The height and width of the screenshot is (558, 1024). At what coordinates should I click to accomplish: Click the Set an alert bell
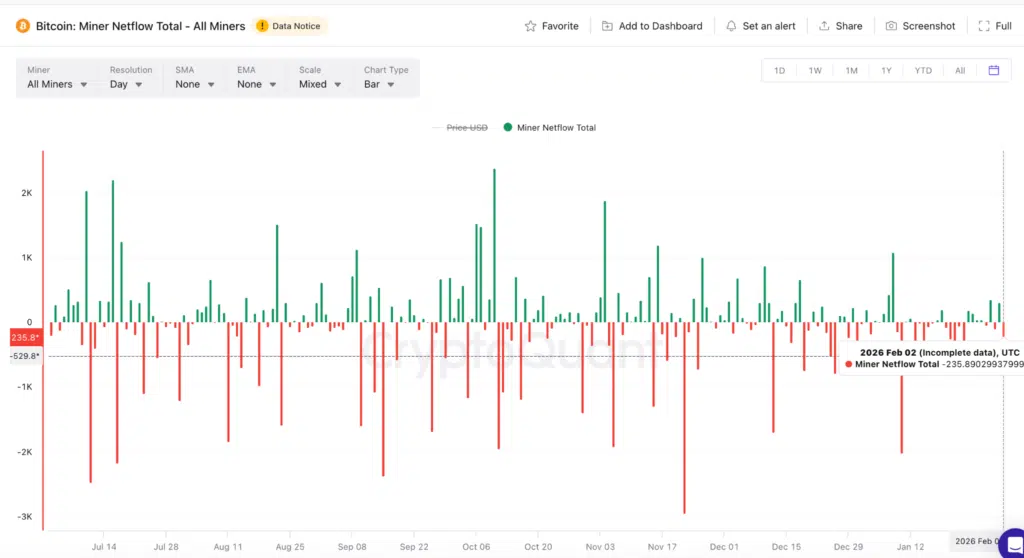731,26
